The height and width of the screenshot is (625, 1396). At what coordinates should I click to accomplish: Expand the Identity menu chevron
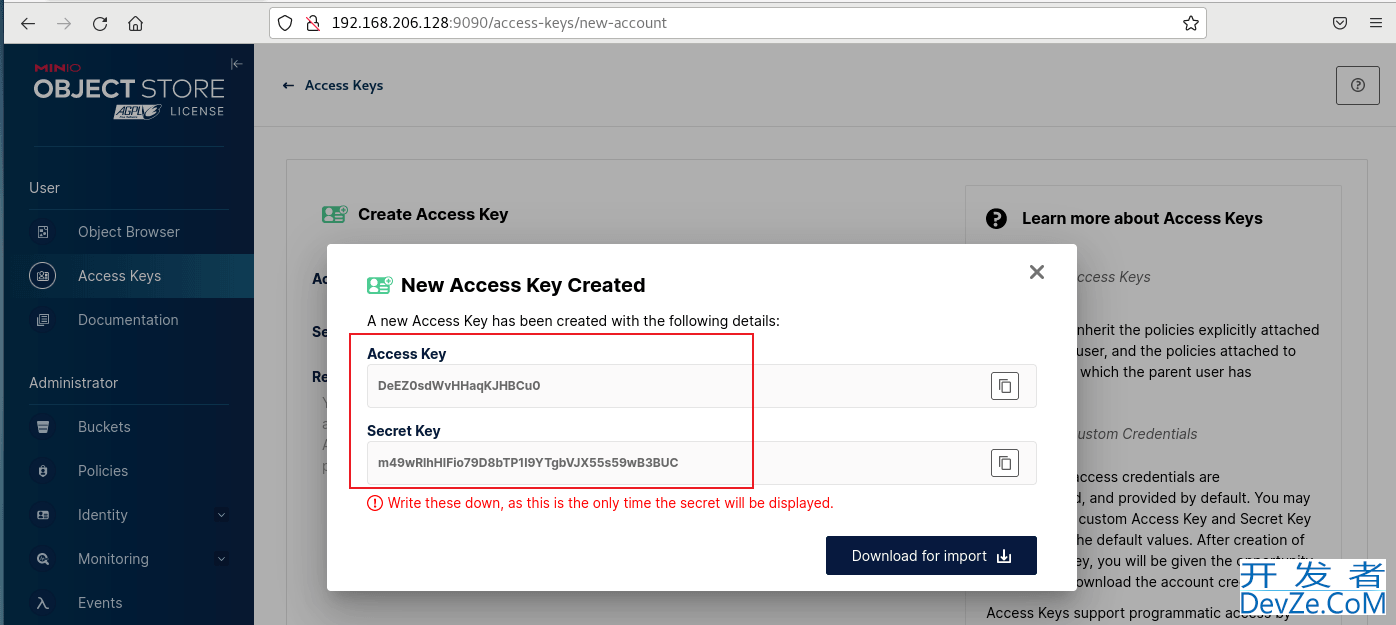221,515
